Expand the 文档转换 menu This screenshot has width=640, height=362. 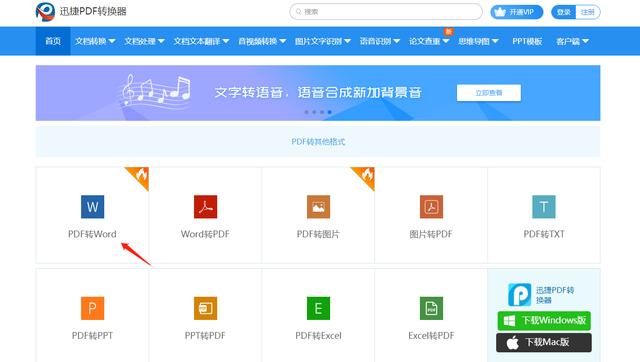click(x=95, y=41)
